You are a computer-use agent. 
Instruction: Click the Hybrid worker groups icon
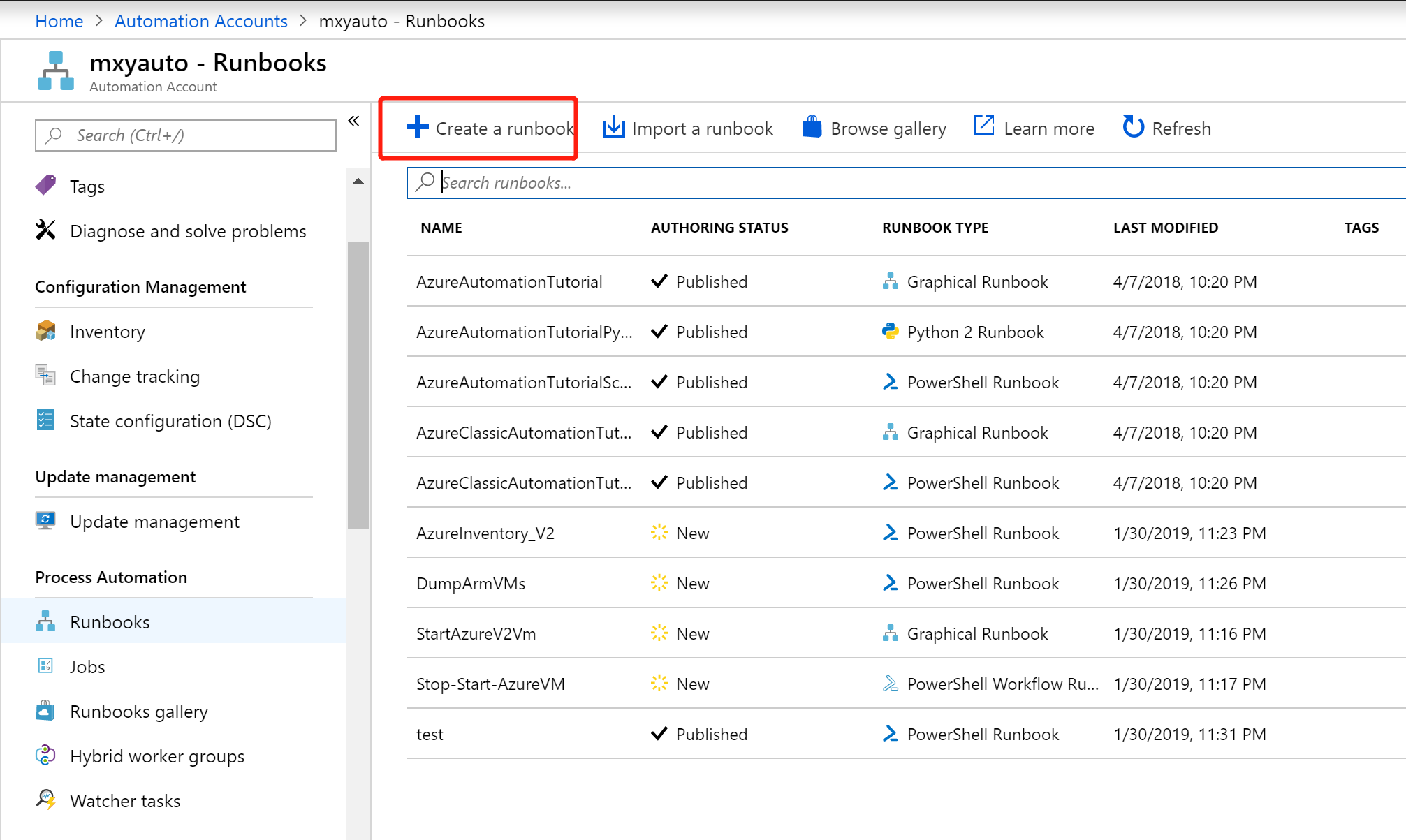coord(45,756)
